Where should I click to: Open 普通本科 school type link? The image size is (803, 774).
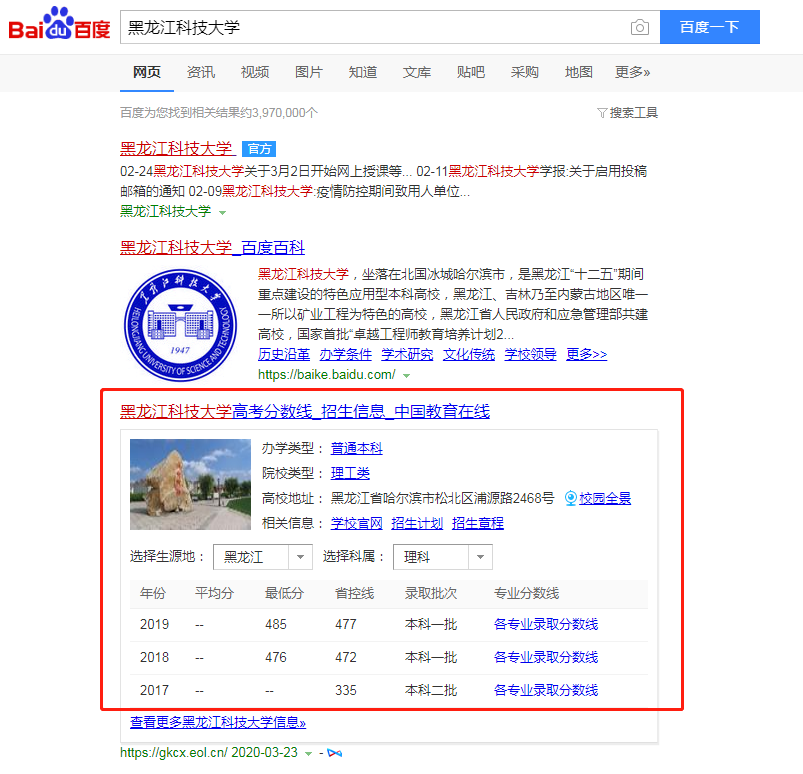(x=356, y=448)
